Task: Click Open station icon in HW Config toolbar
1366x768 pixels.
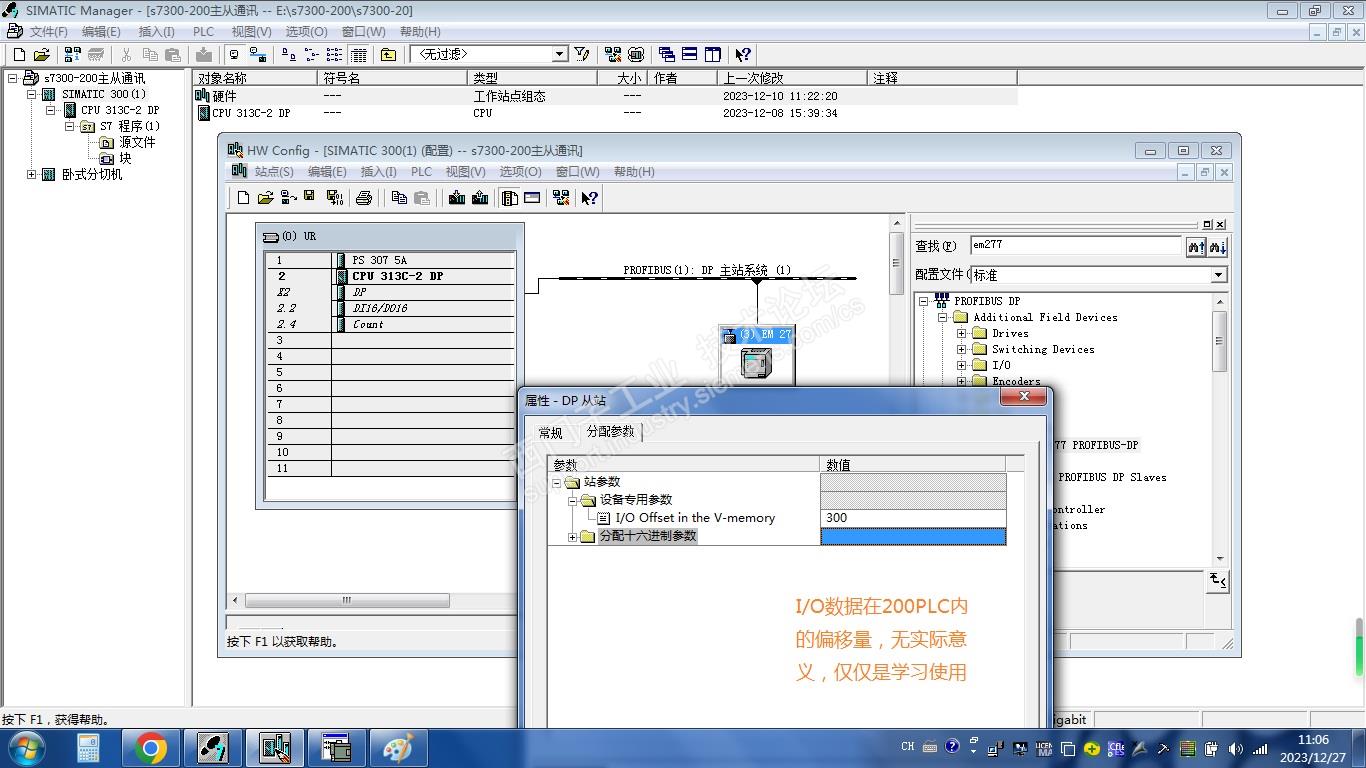Action: (x=266, y=198)
